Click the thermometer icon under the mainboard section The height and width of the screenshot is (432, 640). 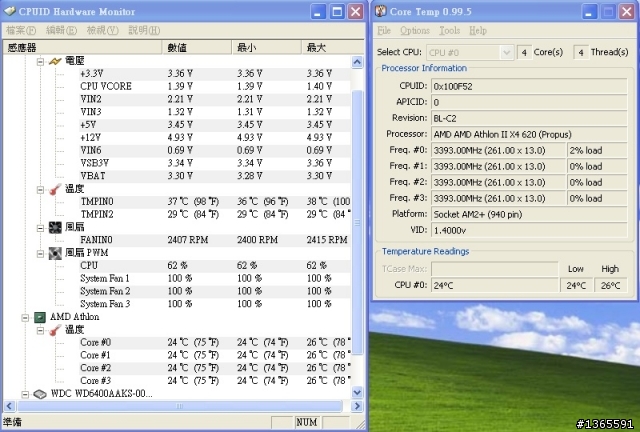[x=55, y=189]
